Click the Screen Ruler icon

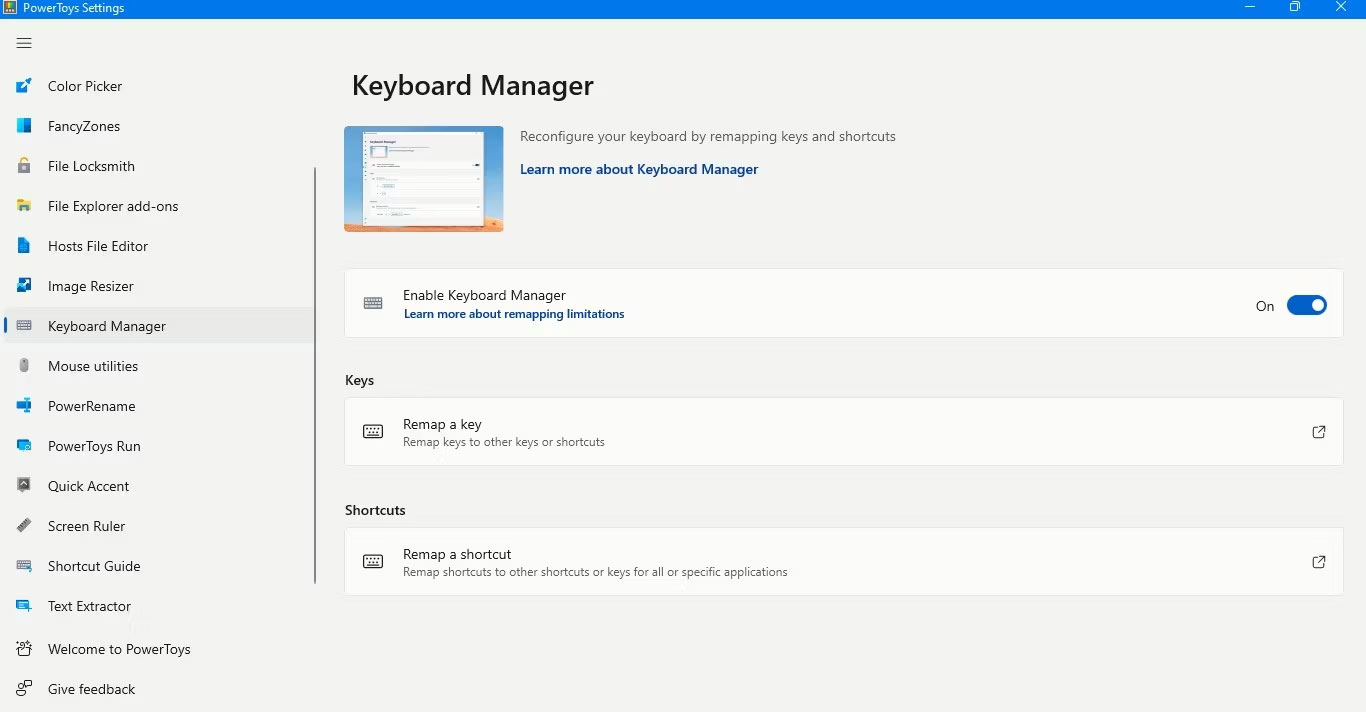tap(24, 526)
